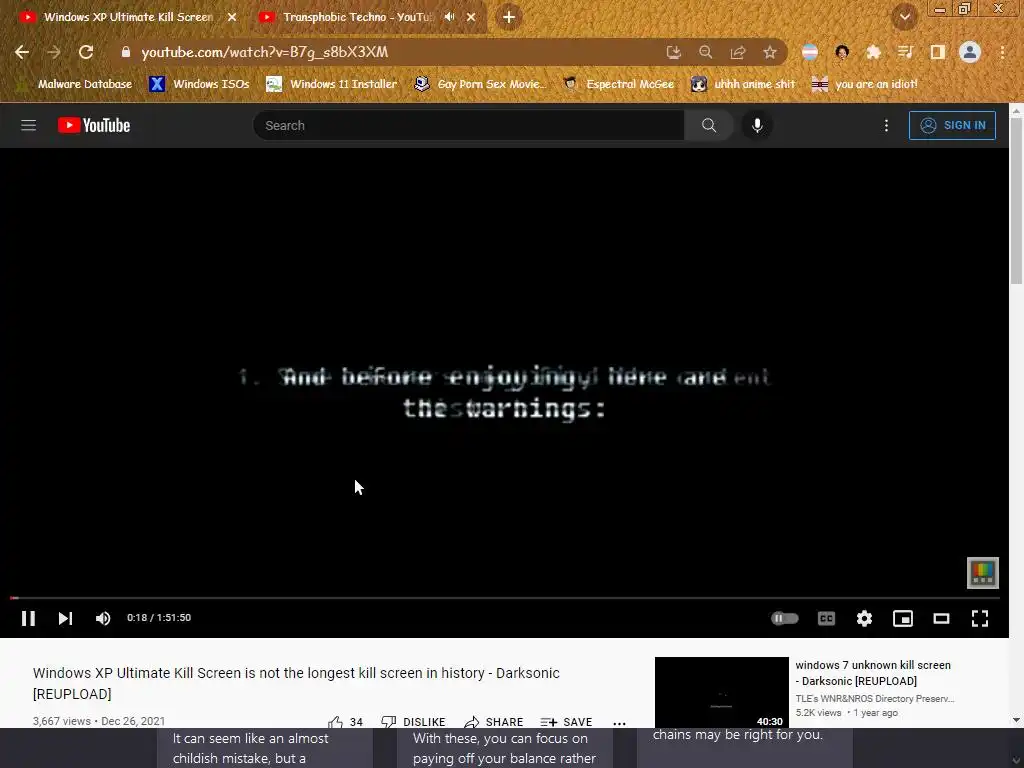The height and width of the screenshot is (768, 1024).
Task: Pause the video
Action: [x=28, y=618]
